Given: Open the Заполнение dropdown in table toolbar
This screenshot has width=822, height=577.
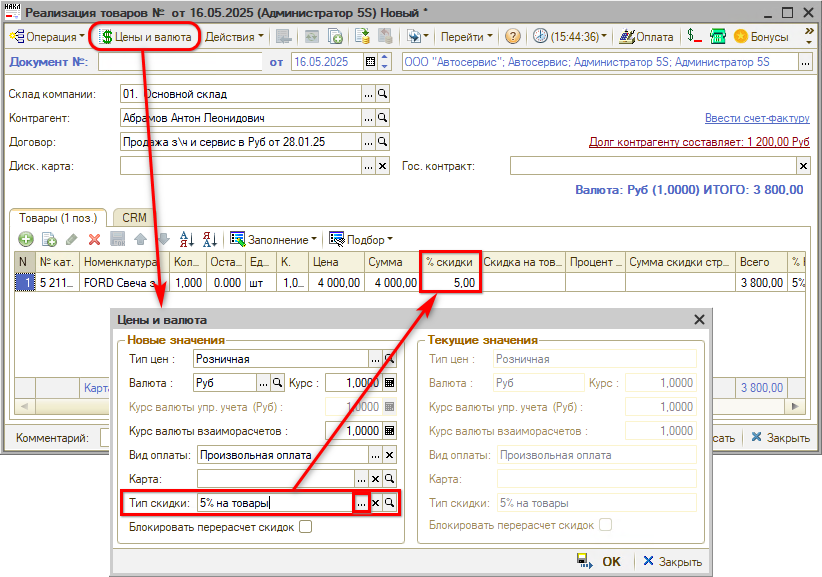Looking at the screenshot, I should click(x=274, y=239).
